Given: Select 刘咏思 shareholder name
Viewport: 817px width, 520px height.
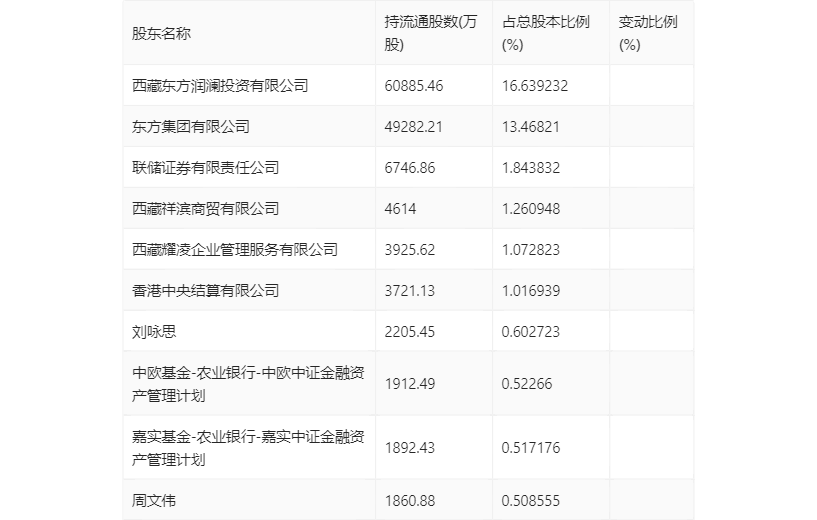Looking at the screenshot, I should tap(154, 332).
